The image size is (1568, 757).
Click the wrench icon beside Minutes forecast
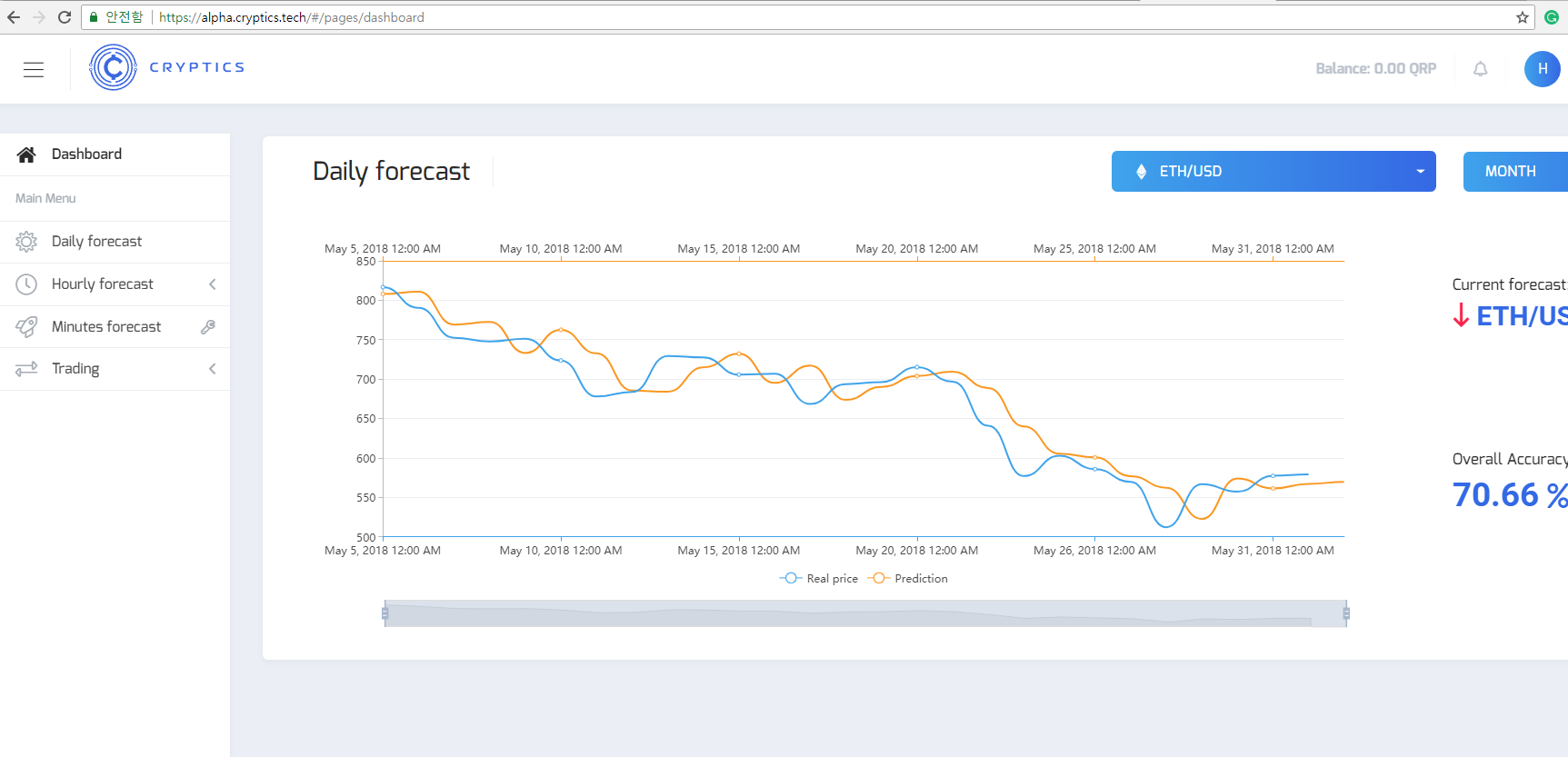coord(208,327)
